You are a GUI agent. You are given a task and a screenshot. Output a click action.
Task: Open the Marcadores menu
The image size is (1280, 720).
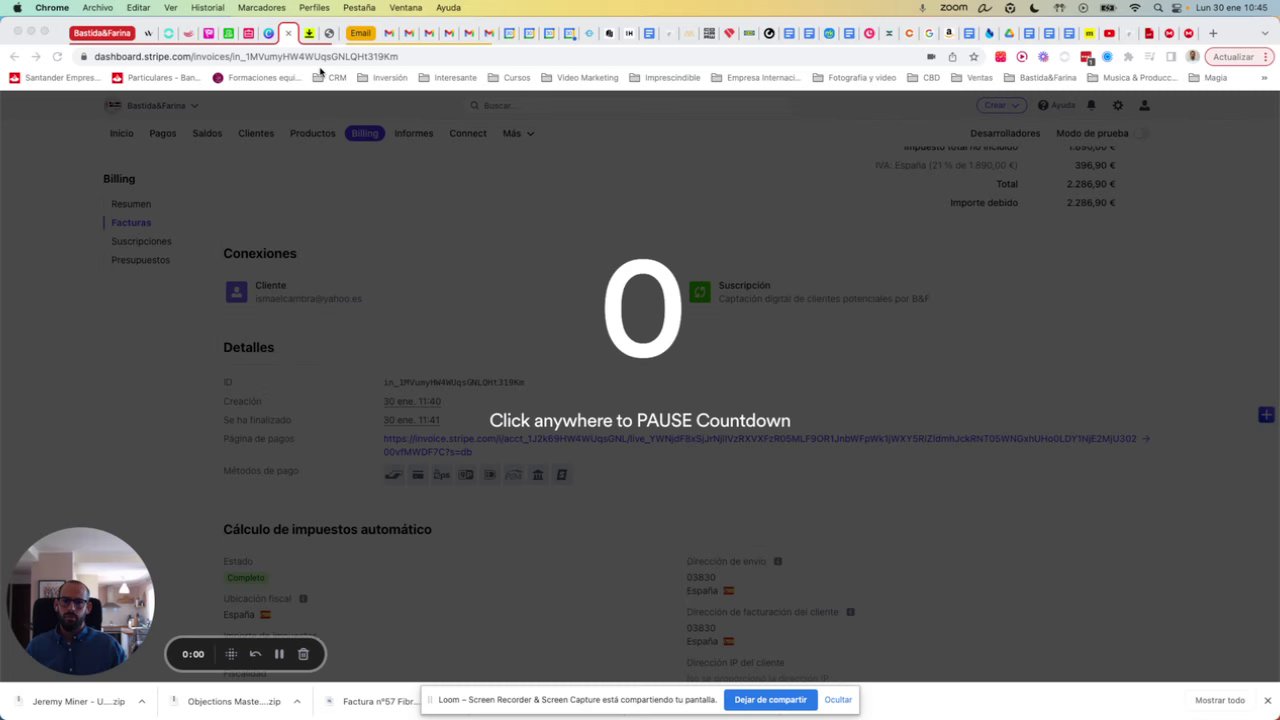261,7
